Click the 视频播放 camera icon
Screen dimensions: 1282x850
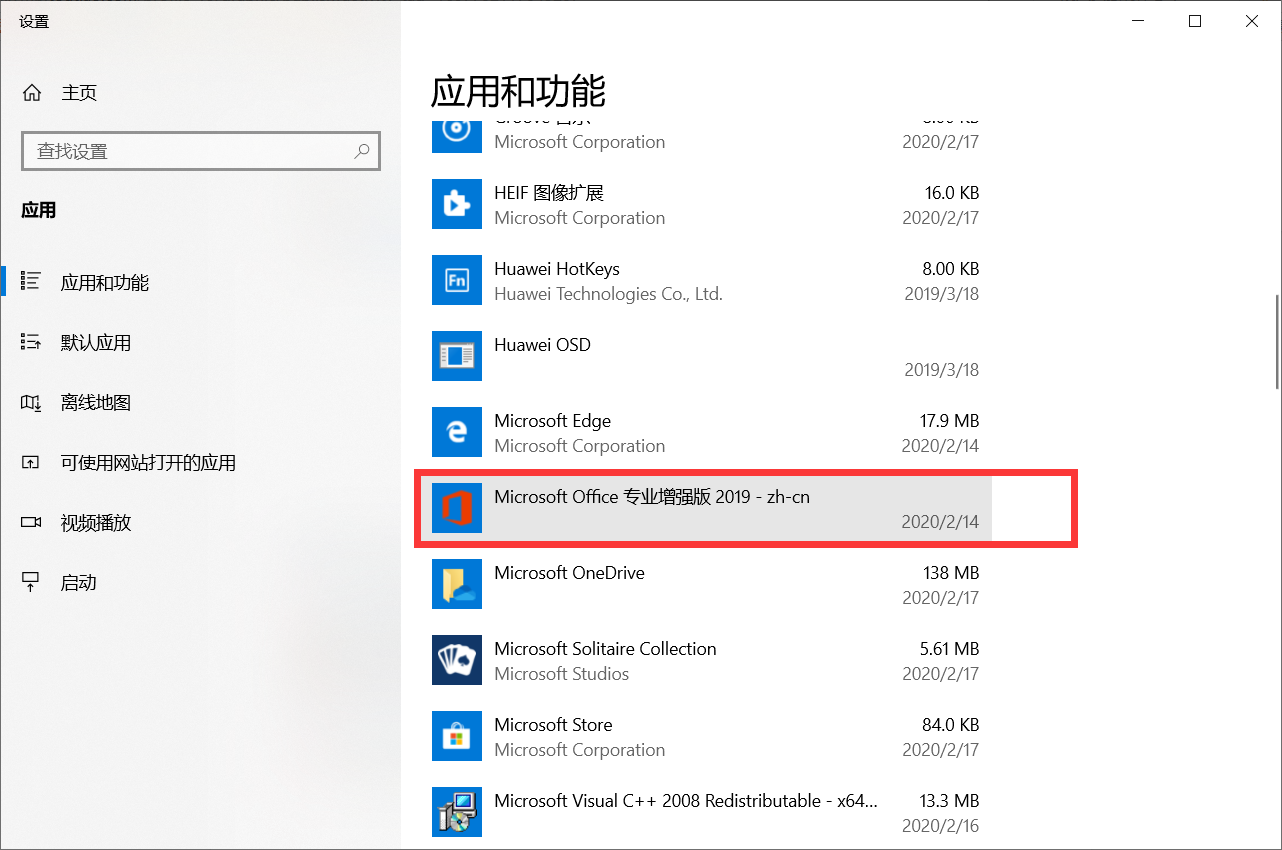coord(31,522)
